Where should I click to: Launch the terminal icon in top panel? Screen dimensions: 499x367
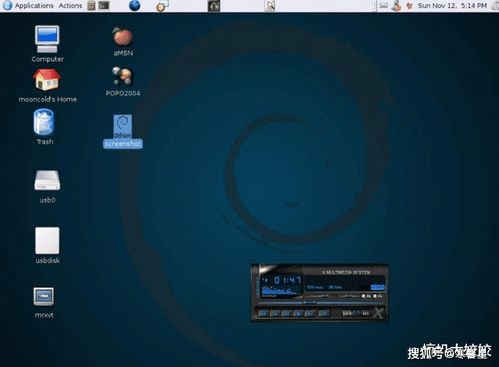pos(104,6)
